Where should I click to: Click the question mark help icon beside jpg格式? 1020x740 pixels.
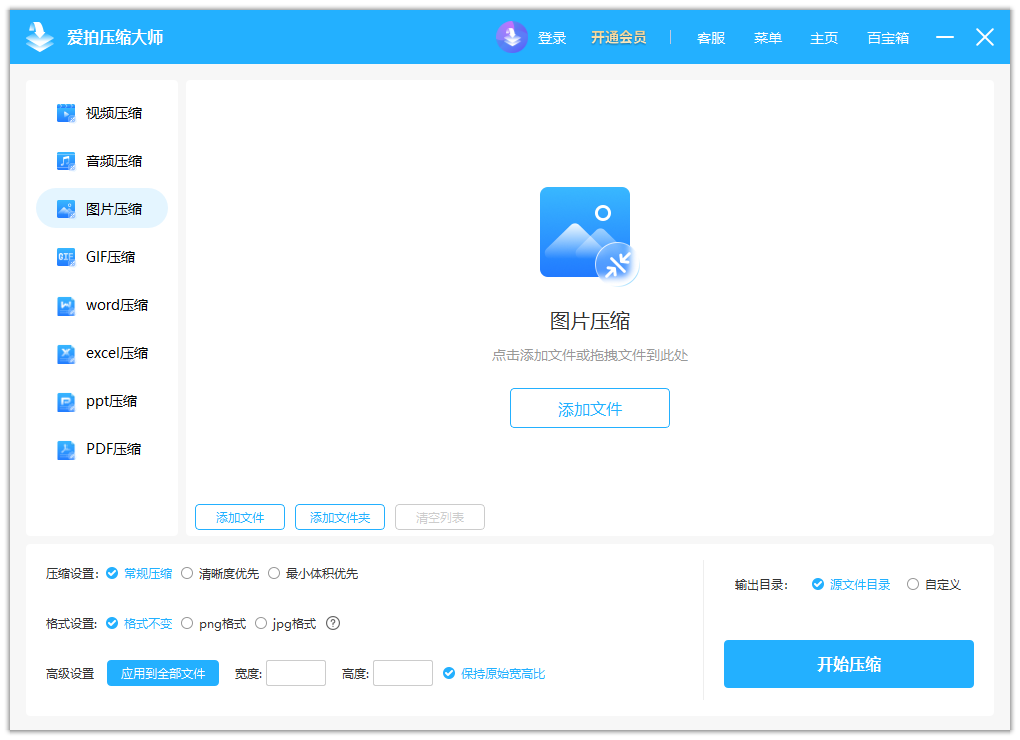click(333, 623)
